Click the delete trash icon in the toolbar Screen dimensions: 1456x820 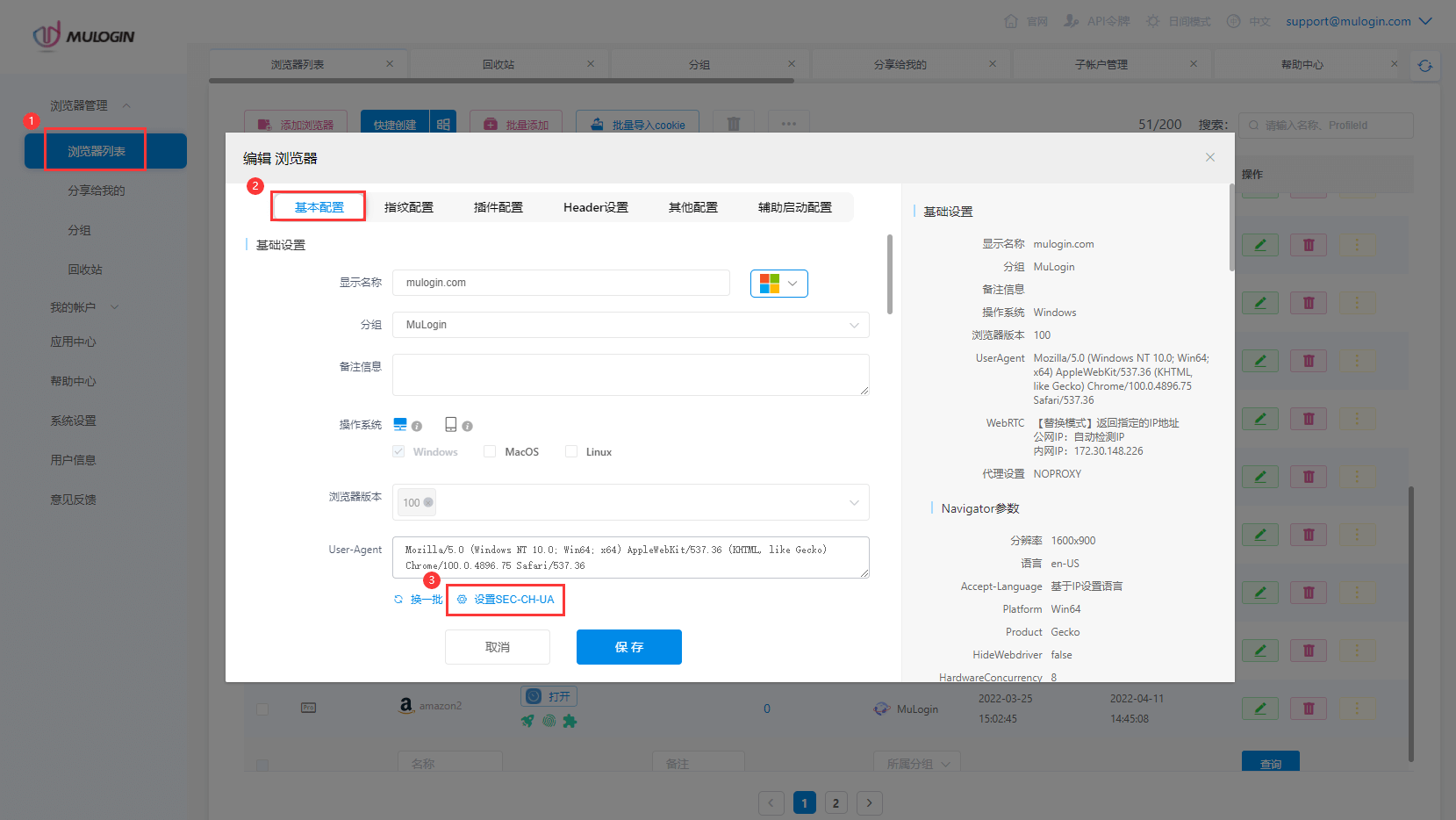[x=733, y=123]
